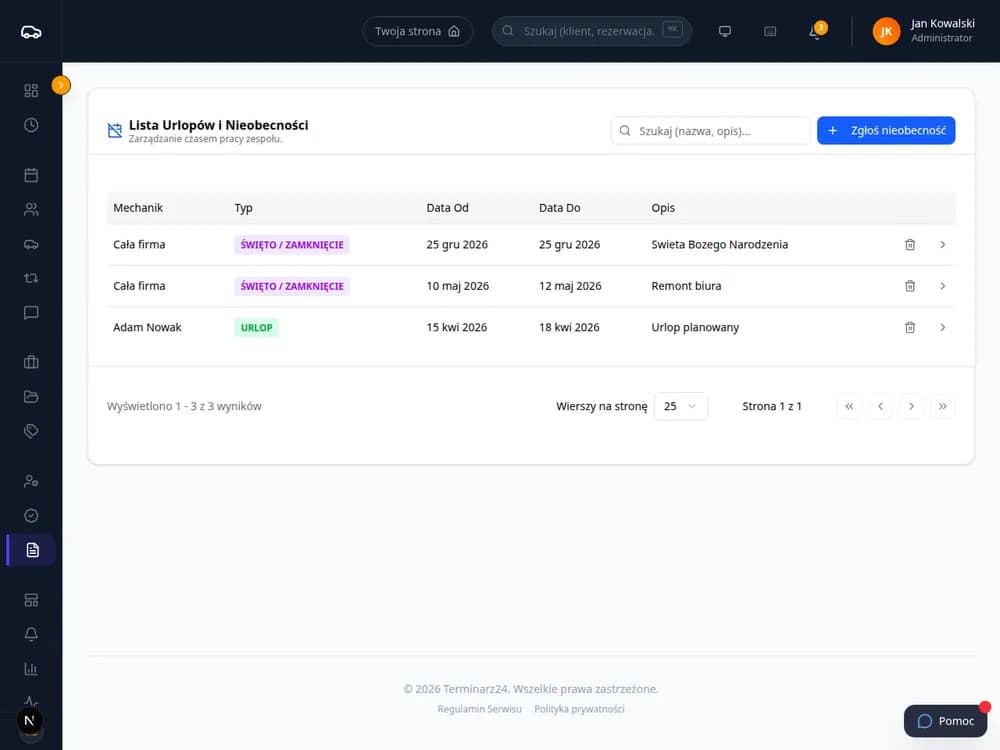The width and height of the screenshot is (1000, 750).
Task: Focus the Szukaj (nazwa, opis) search field
Action: tap(710, 131)
